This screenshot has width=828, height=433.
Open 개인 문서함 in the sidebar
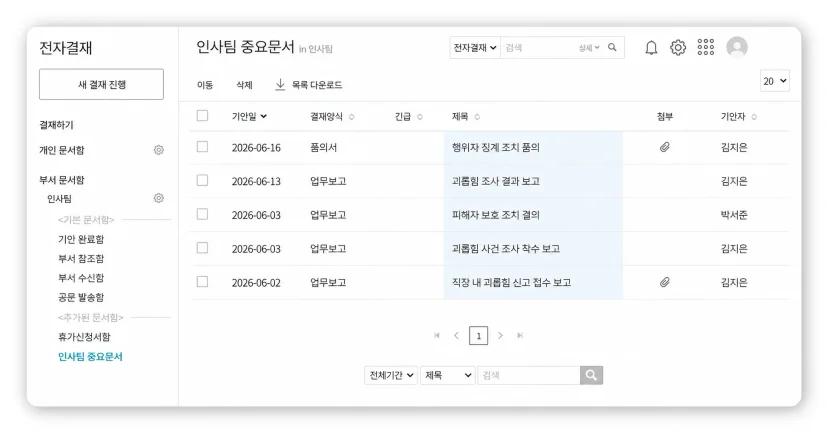tap(62, 150)
